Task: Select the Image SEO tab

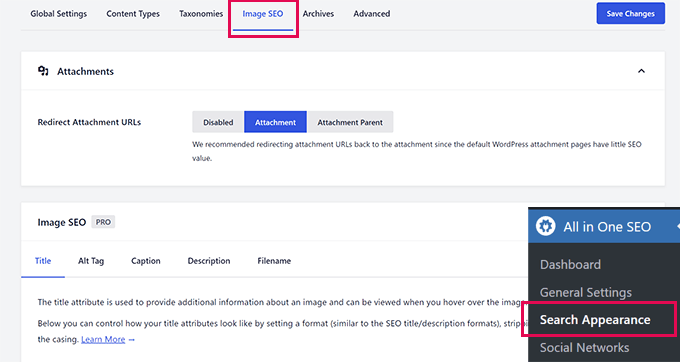Action: (263, 14)
